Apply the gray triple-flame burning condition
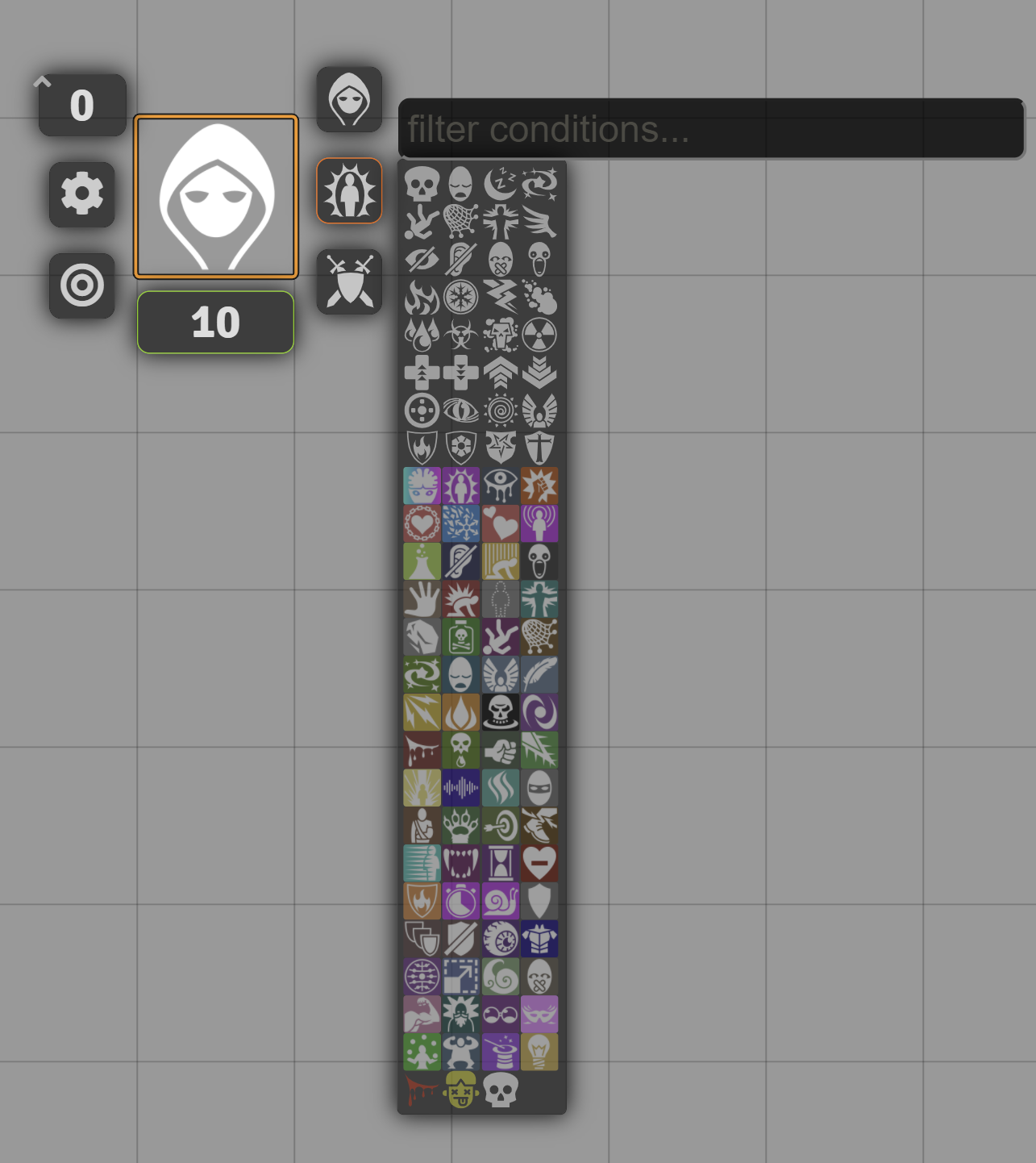The width and height of the screenshot is (1036, 1163). [422, 297]
